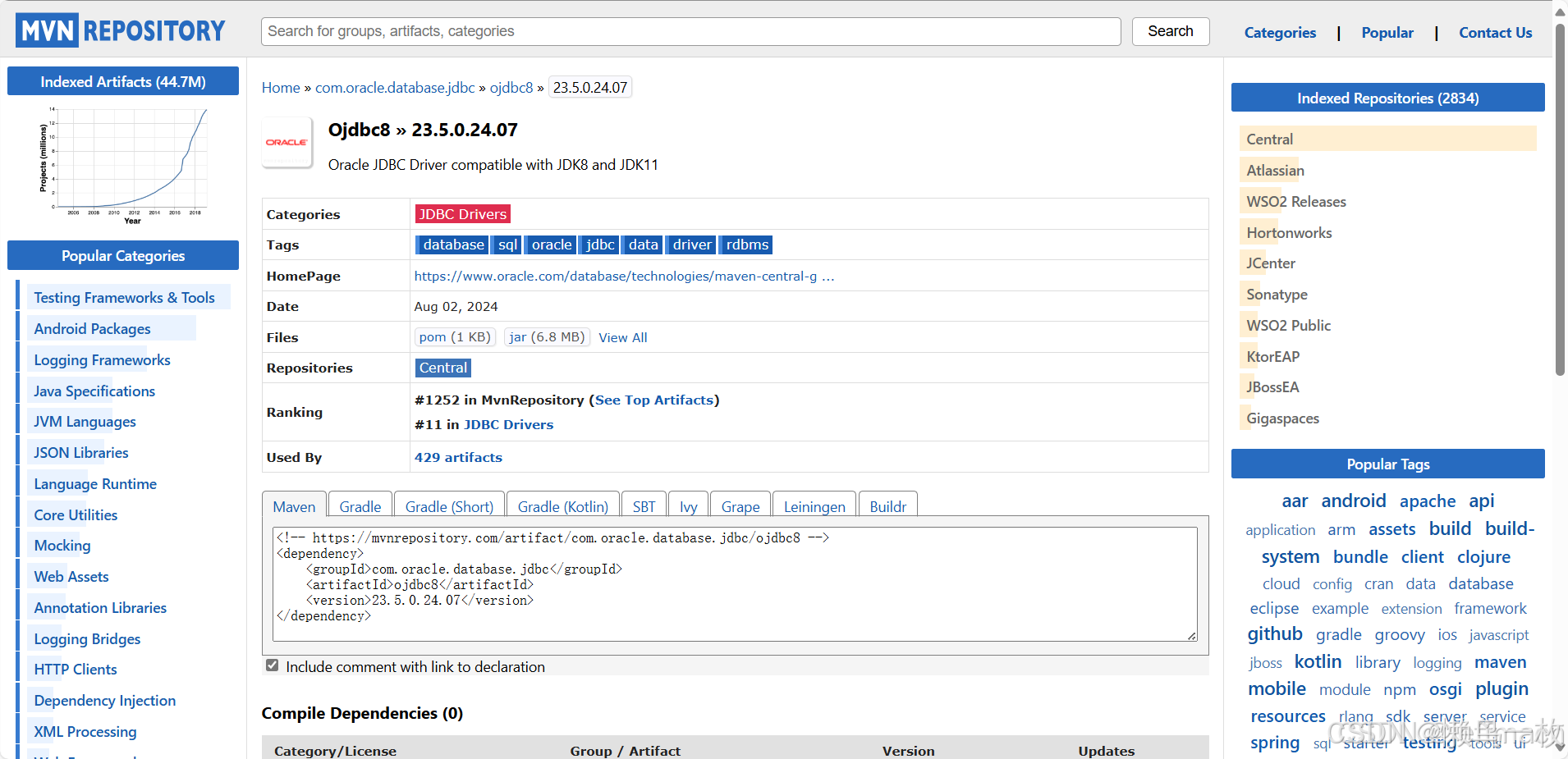Screen dimensions: 1568x759
Task: Open the Hortonworks repository
Action: [x=1289, y=233]
